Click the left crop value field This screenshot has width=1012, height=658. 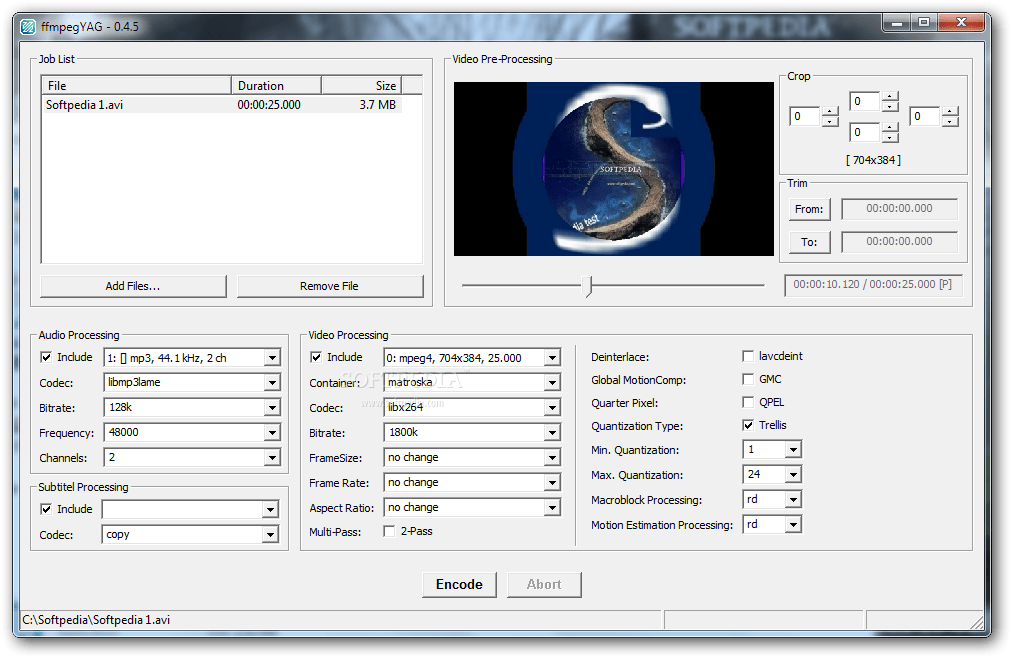point(805,117)
